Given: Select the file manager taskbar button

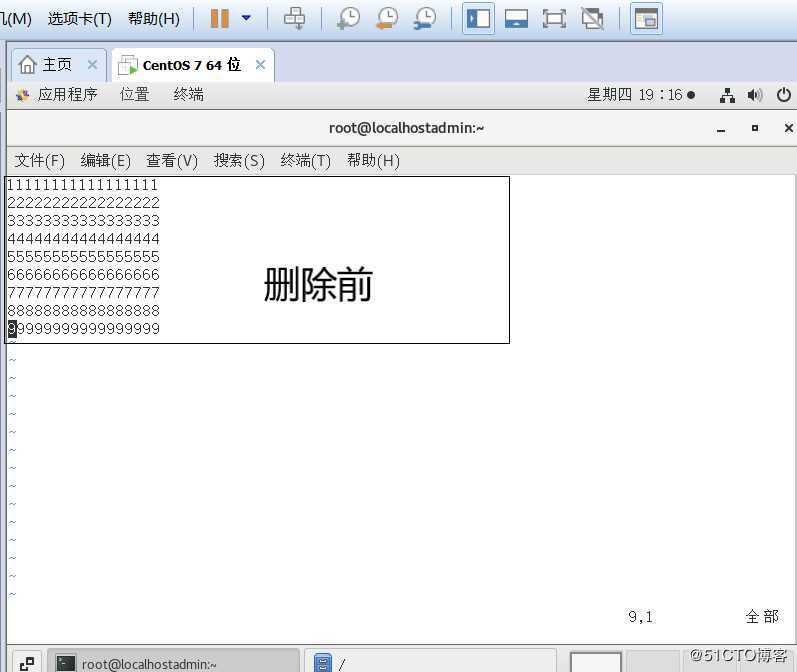Looking at the screenshot, I should 431,662.
